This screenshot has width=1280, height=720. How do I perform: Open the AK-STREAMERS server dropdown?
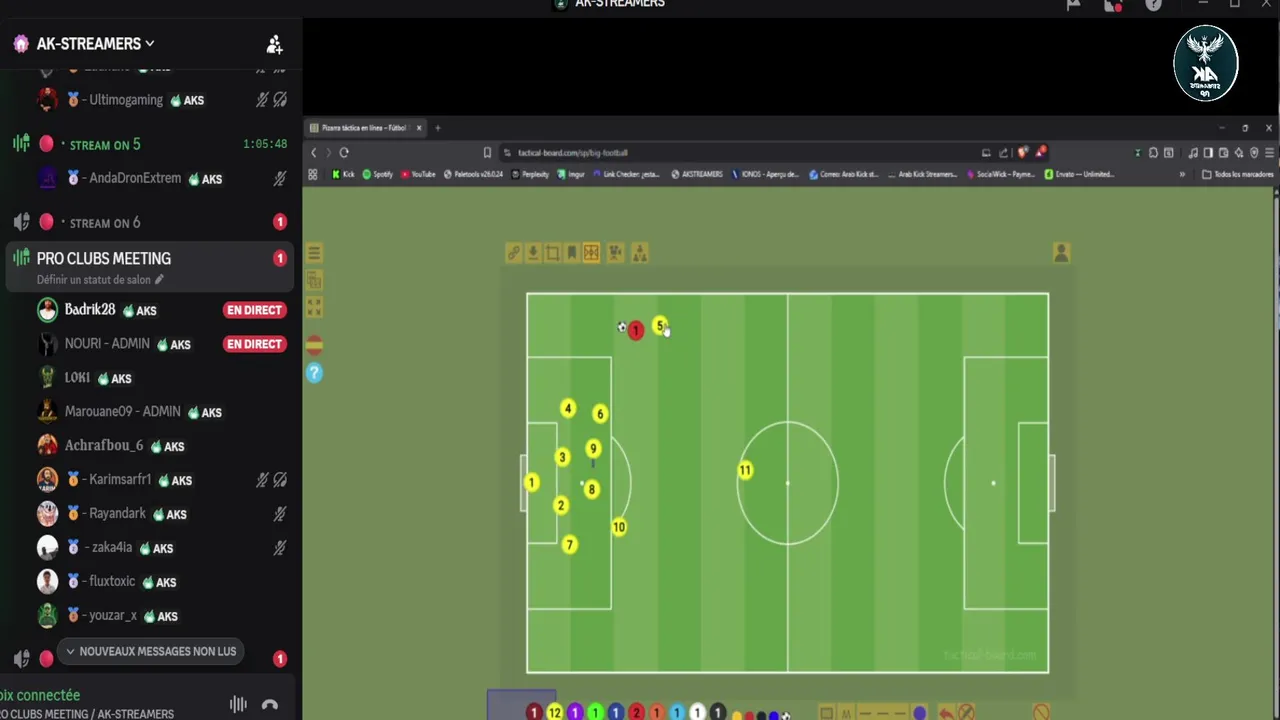click(x=95, y=44)
